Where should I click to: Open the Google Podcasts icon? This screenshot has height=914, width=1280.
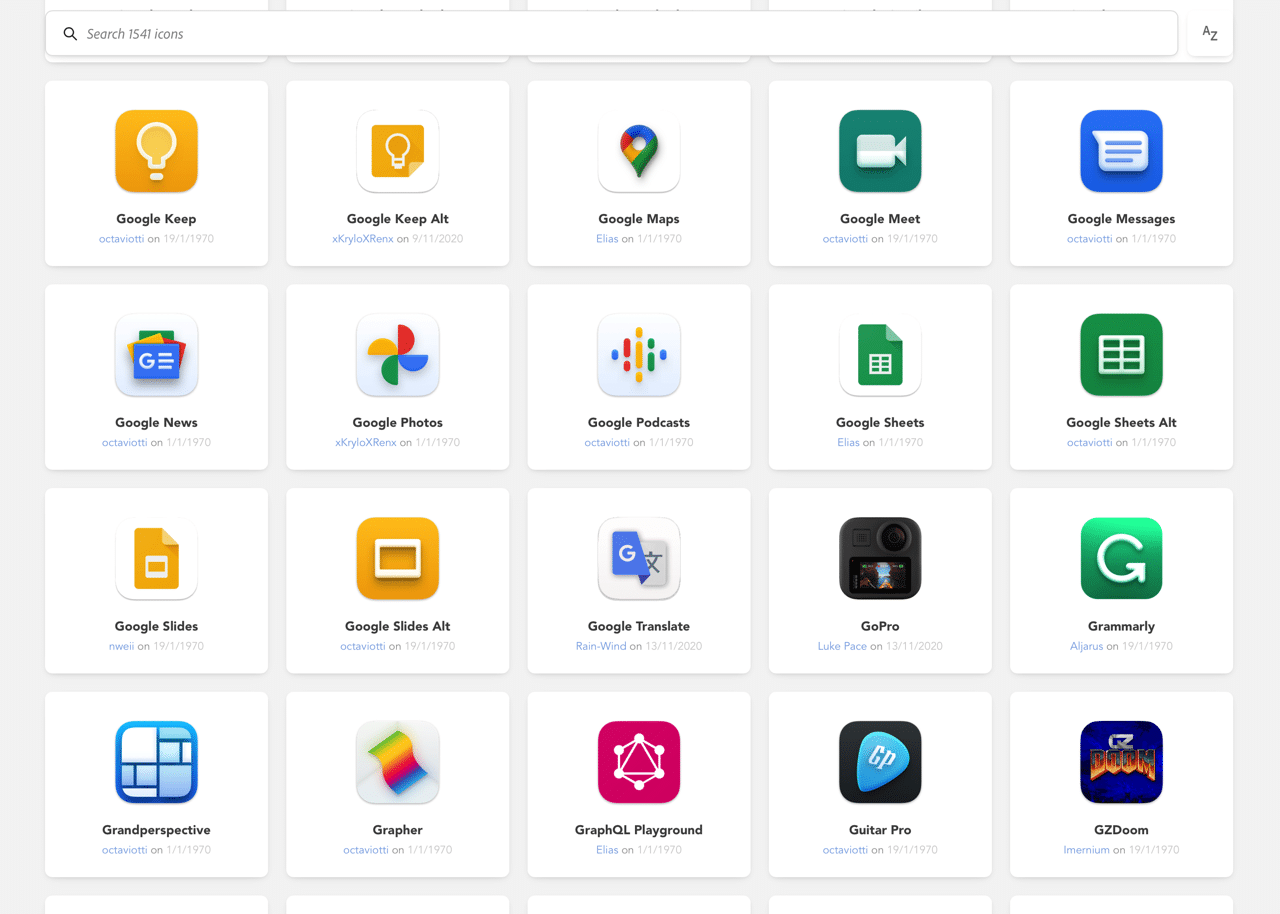click(639, 355)
